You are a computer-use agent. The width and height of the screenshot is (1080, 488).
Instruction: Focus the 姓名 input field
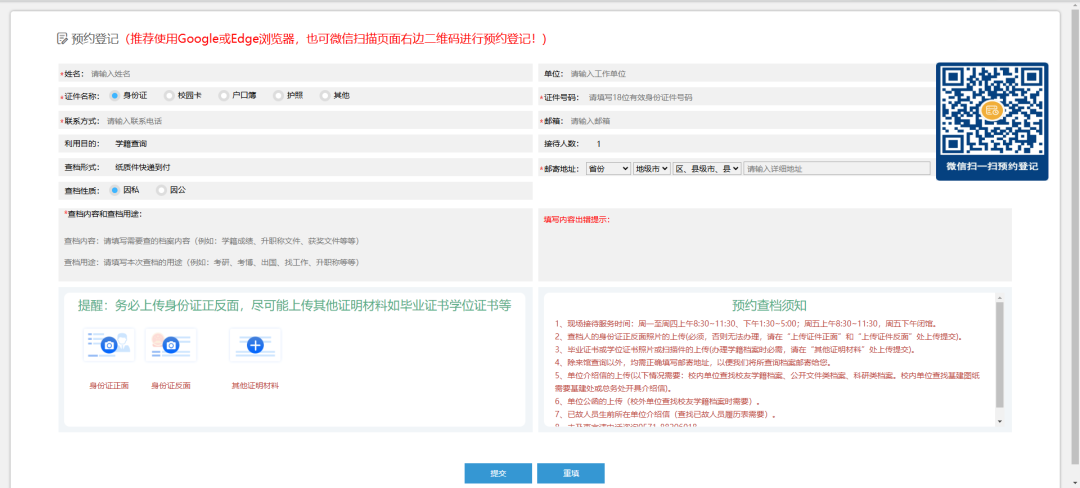tap(310, 74)
